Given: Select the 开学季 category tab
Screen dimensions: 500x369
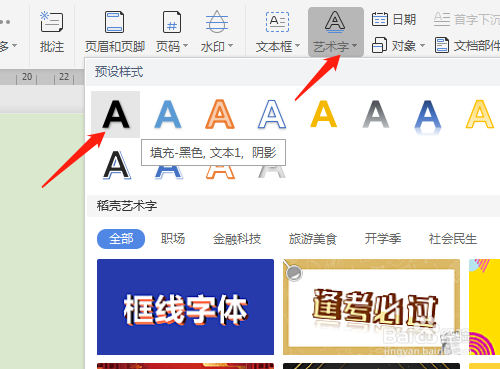Looking at the screenshot, I should [383, 239].
